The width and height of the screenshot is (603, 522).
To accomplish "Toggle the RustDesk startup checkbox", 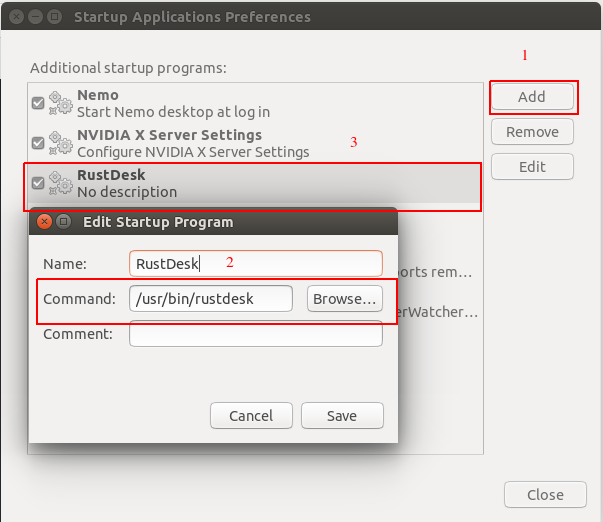I will pyautogui.click(x=38, y=183).
